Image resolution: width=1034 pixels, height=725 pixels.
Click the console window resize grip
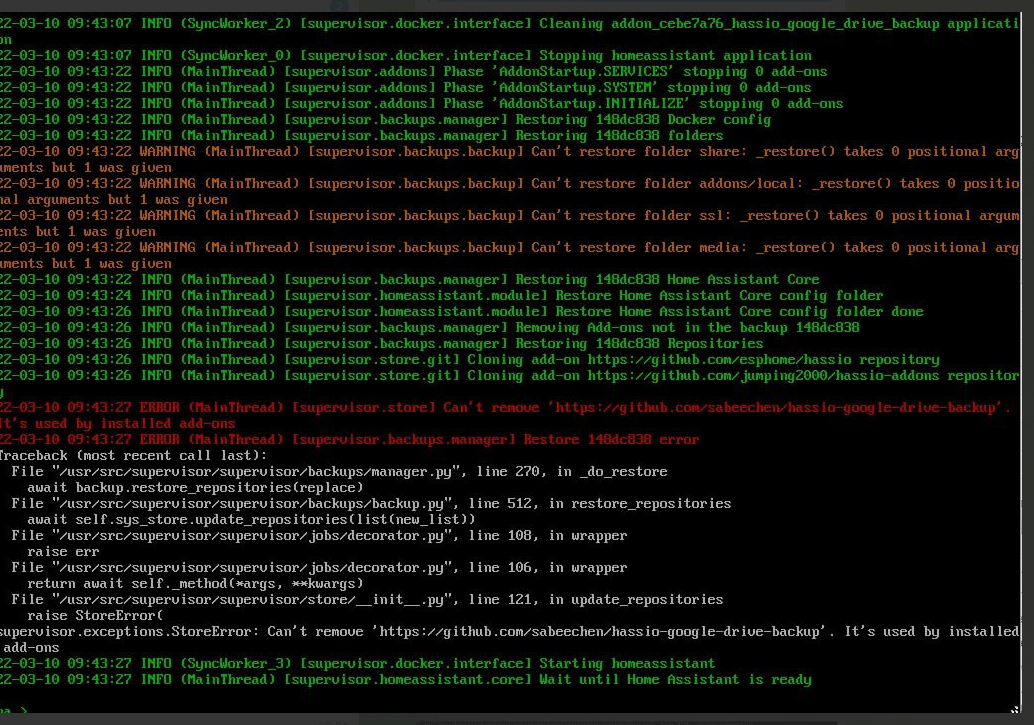pyautogui.click(x=1014, y=709)
